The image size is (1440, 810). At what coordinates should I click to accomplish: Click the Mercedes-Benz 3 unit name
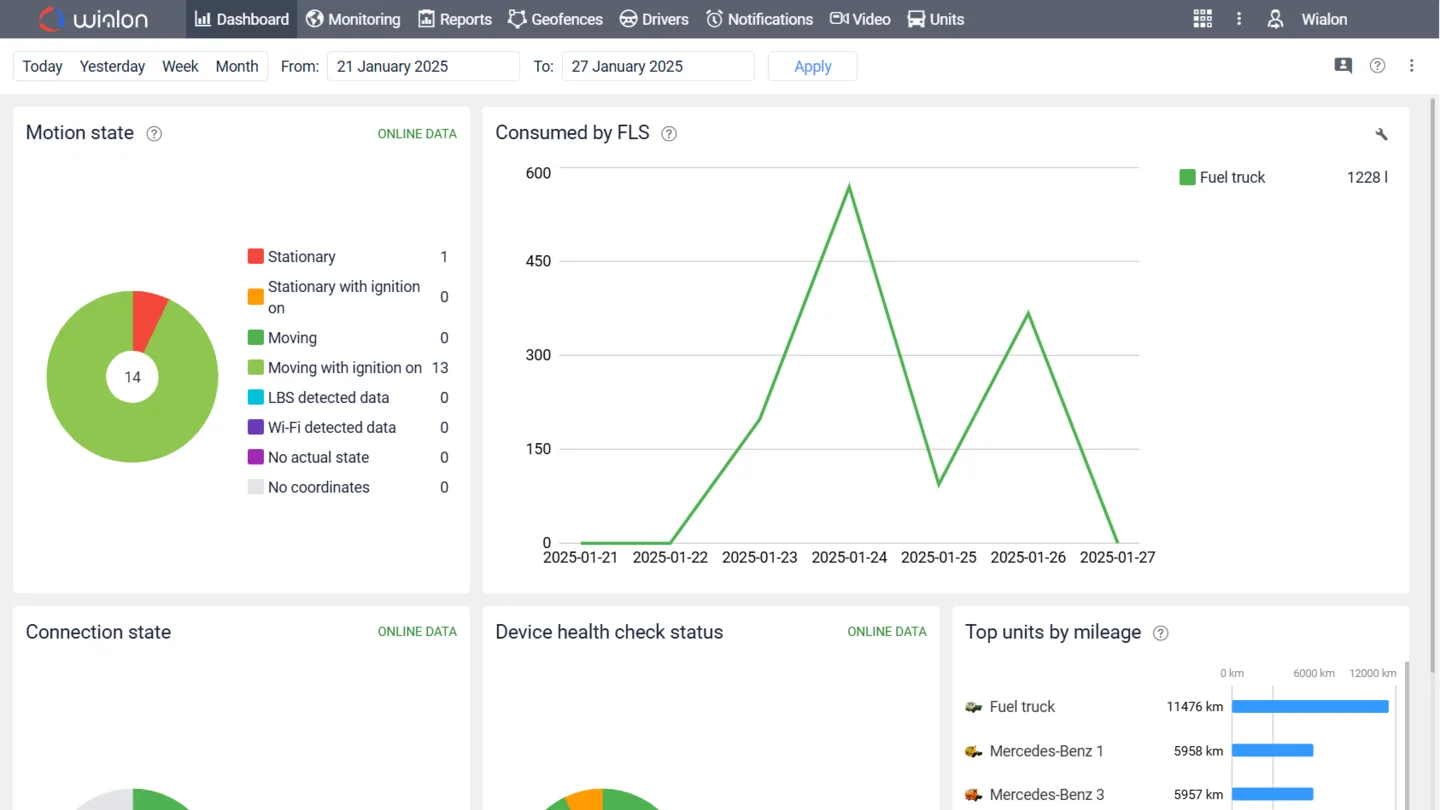click(x=1047, y=795)
